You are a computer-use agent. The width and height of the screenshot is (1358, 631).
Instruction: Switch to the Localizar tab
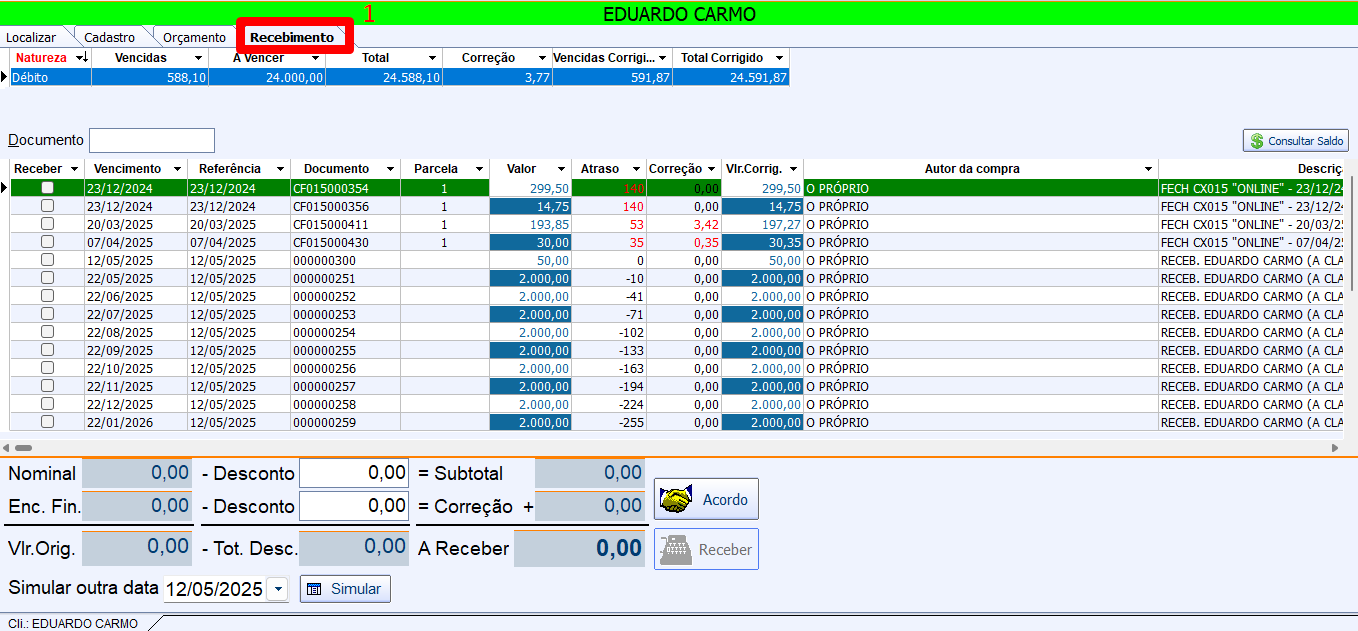pos(31,37)
